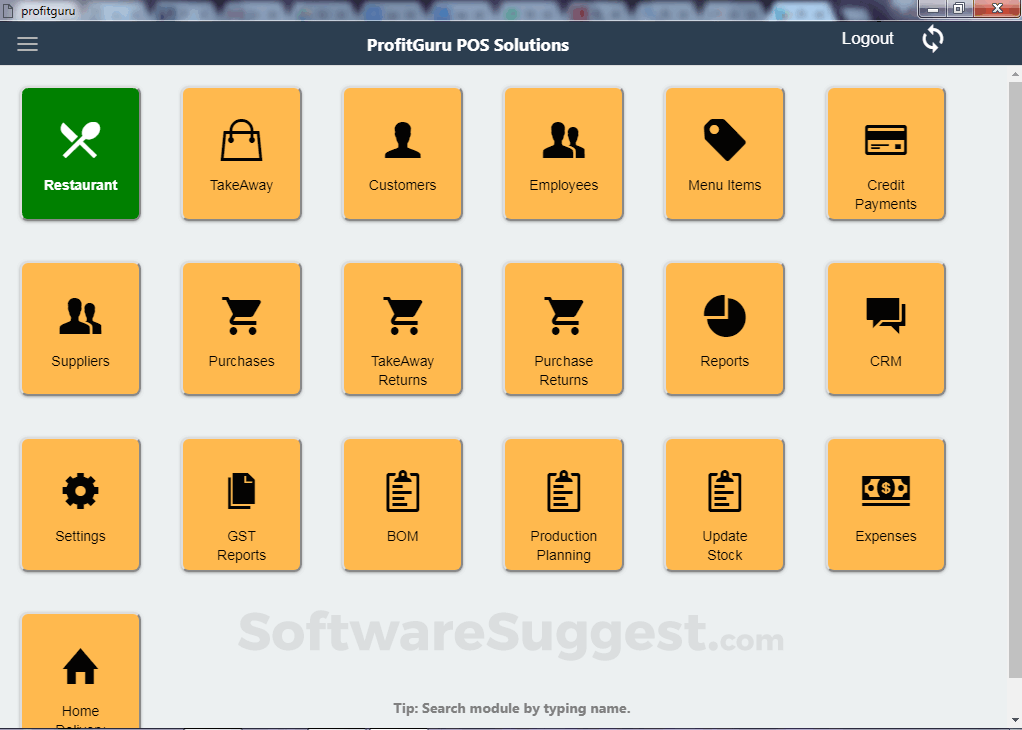
Task: Click the scrollbar down arrow
Action: tap(1015, 719)
